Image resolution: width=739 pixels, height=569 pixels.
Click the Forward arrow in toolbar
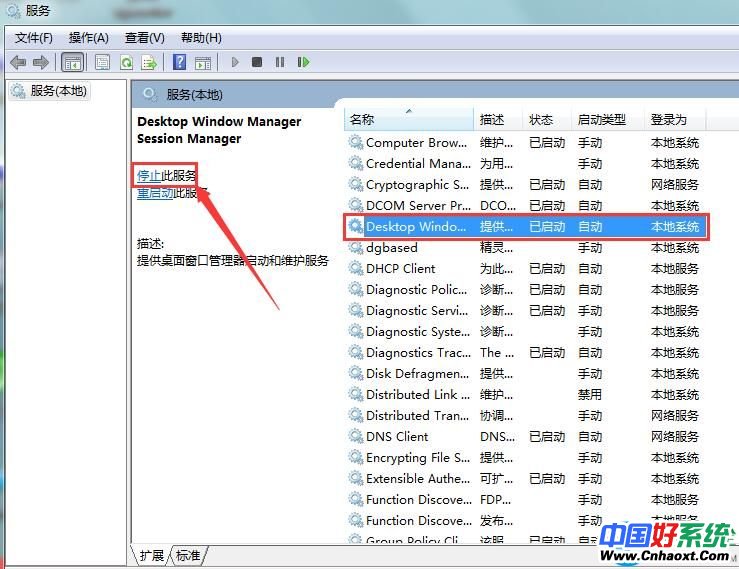tap(41, 62)
